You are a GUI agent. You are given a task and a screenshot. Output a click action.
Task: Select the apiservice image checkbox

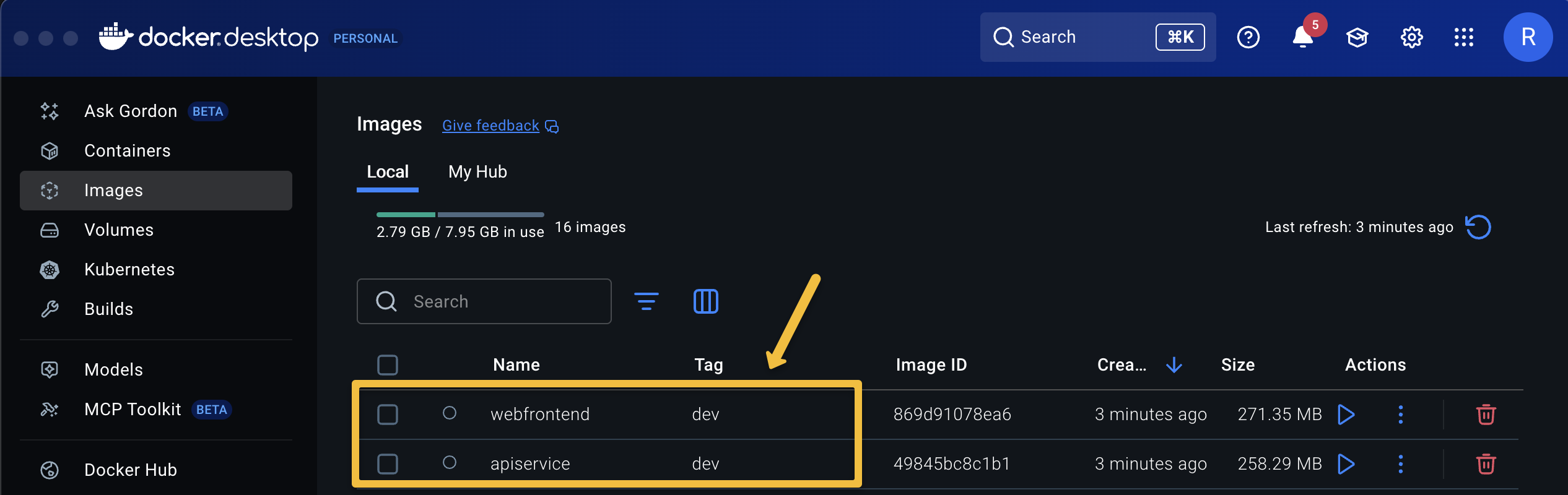pyautogui.click(x=388, y=463)
